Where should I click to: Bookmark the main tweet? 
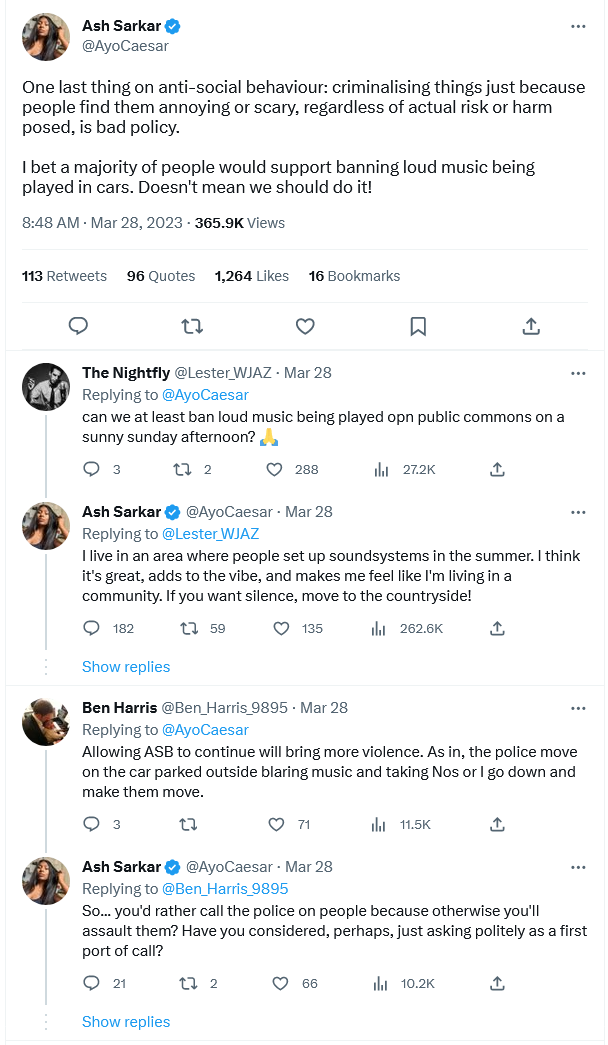(418, 325)
